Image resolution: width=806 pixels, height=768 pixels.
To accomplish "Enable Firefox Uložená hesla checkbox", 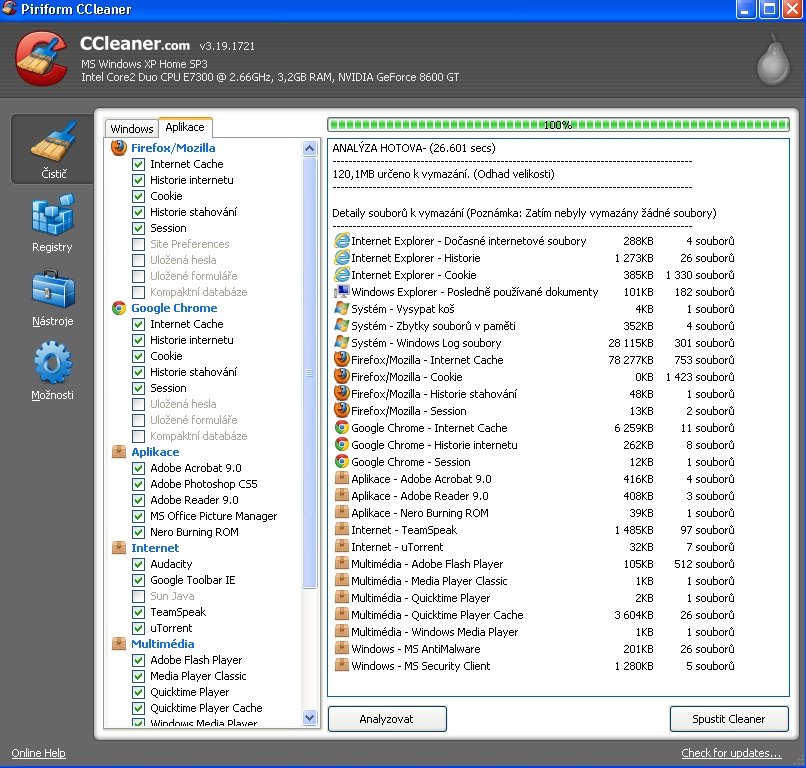I will pyautogui.click(x=138, y=260).
